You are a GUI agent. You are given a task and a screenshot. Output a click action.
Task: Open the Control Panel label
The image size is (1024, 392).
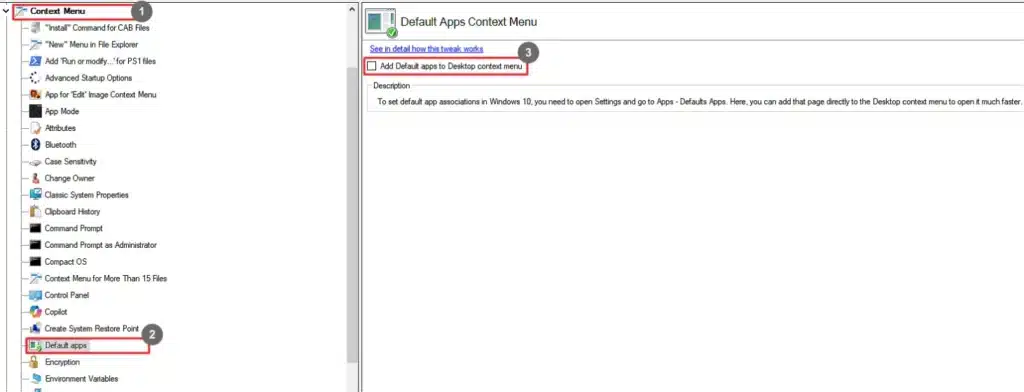click(x=67, y=295)
